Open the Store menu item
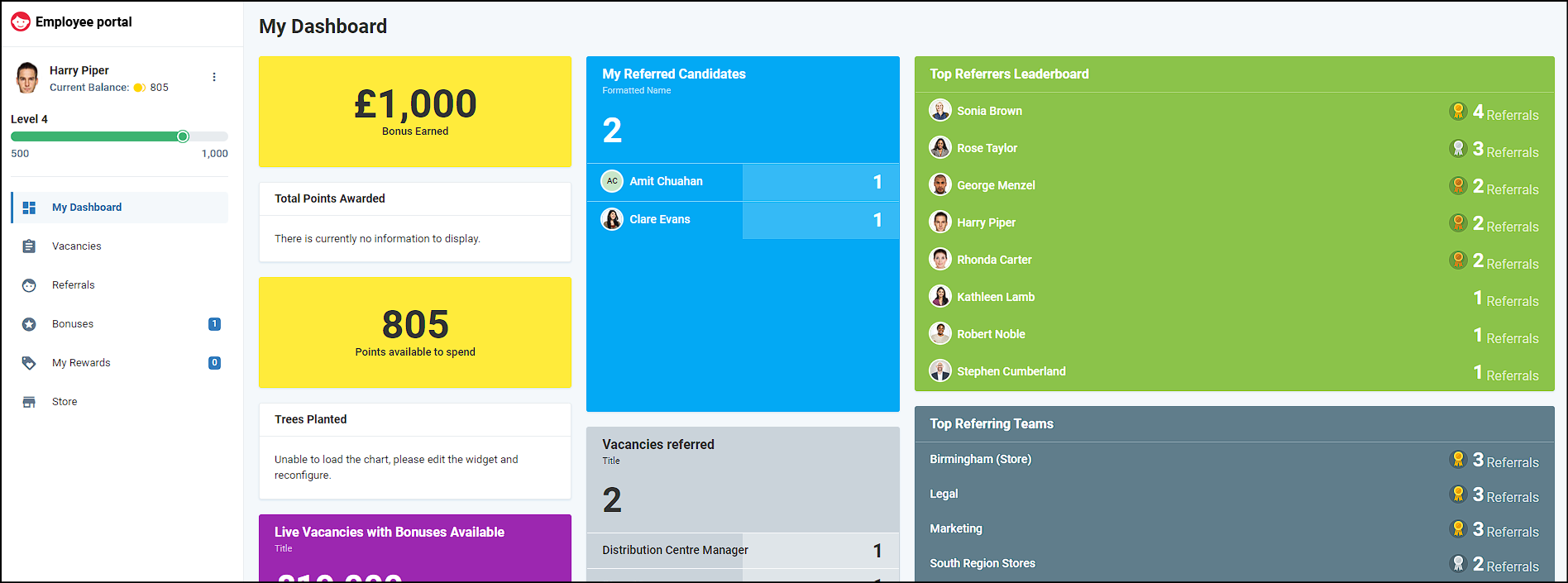This screenshot has width=1568, height=583. pos(65,402)
